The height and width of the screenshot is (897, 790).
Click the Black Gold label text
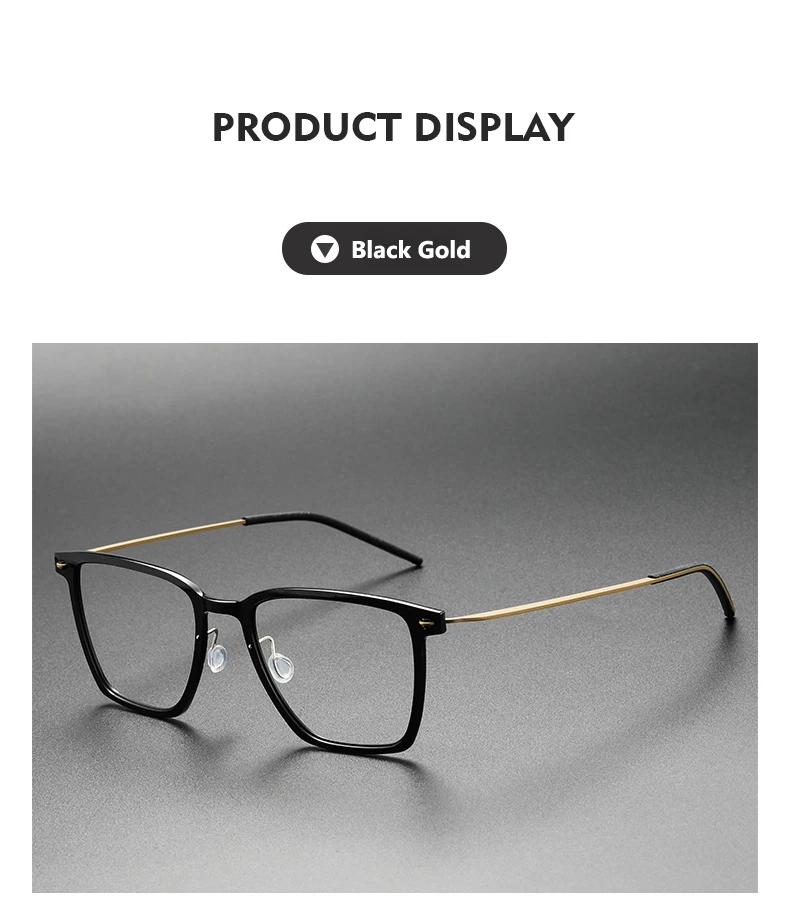(x=411, y=250)
